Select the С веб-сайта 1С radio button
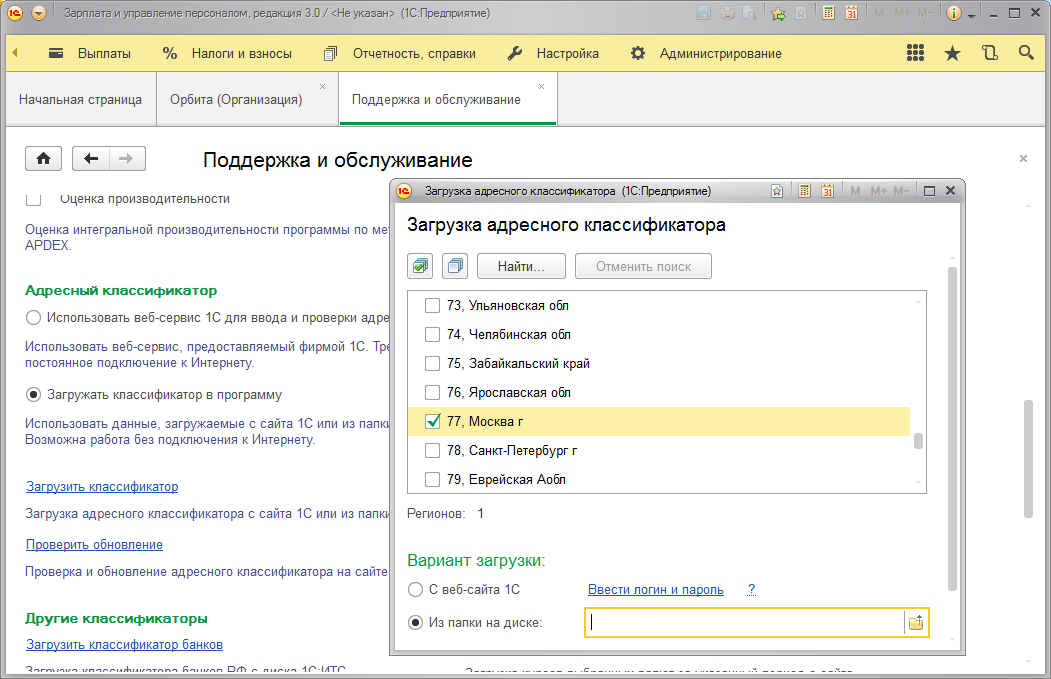Screen dimensions: 1051x679 point(416,590)
